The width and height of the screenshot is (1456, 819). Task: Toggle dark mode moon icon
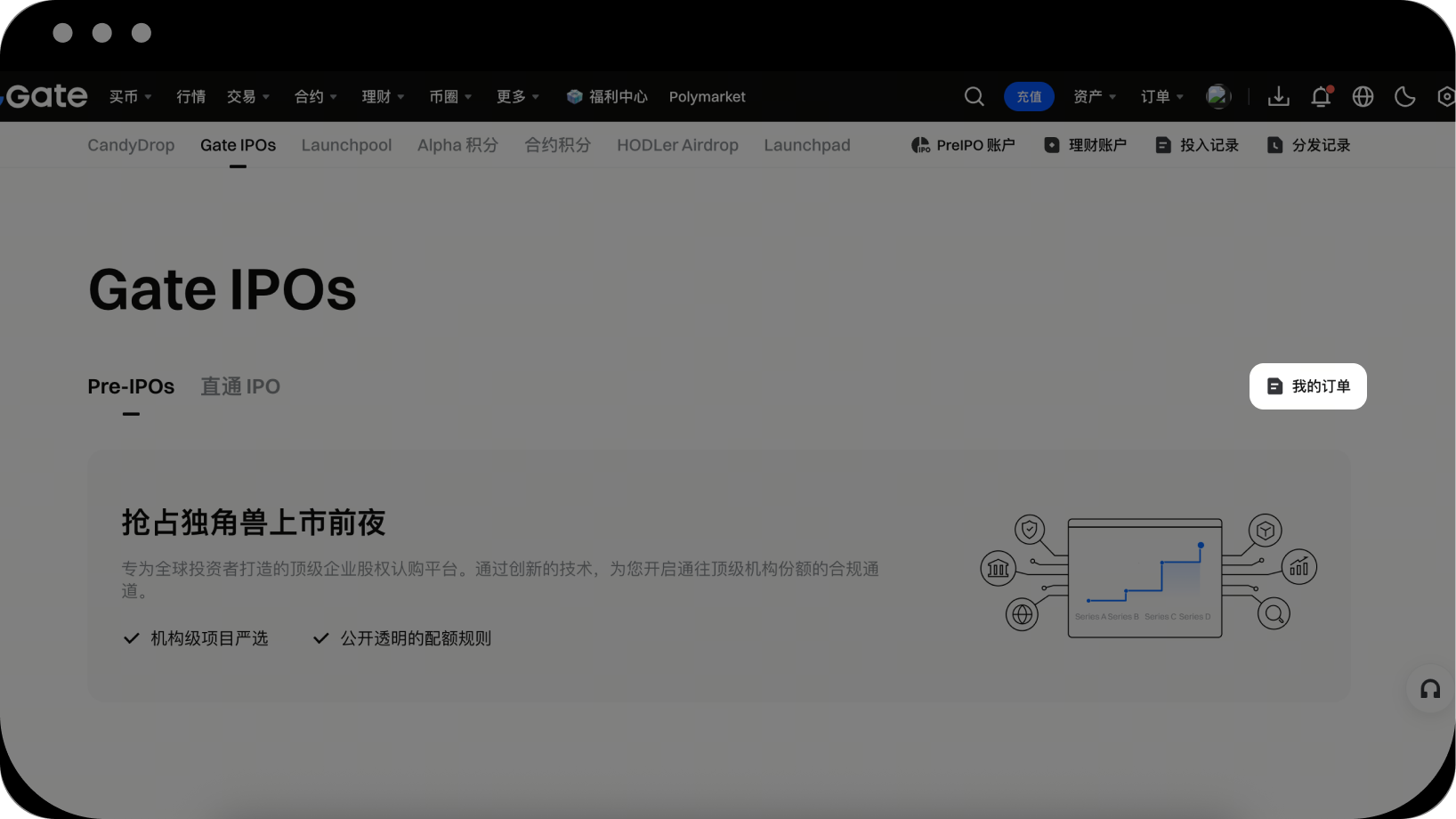(1405, 96)
